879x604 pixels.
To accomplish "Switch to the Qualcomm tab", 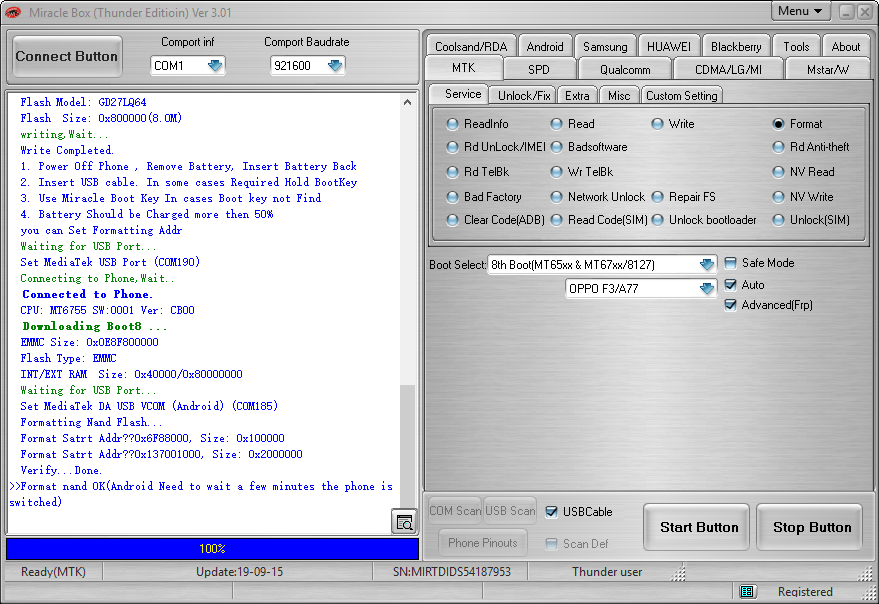I will click(625, 70).
